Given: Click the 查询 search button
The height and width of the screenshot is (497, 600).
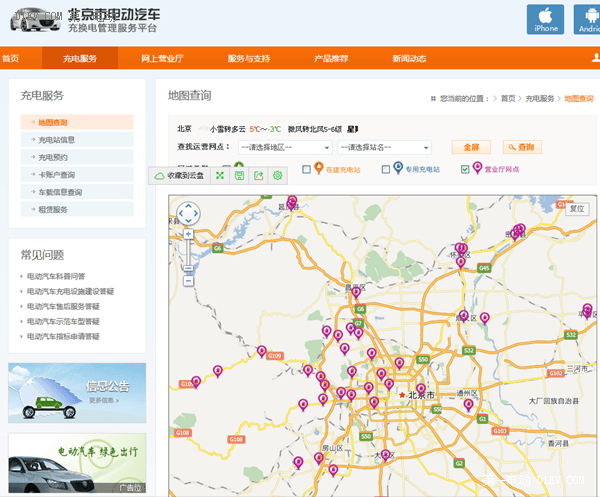Looking at the screenshot, I should pos(522,147).
